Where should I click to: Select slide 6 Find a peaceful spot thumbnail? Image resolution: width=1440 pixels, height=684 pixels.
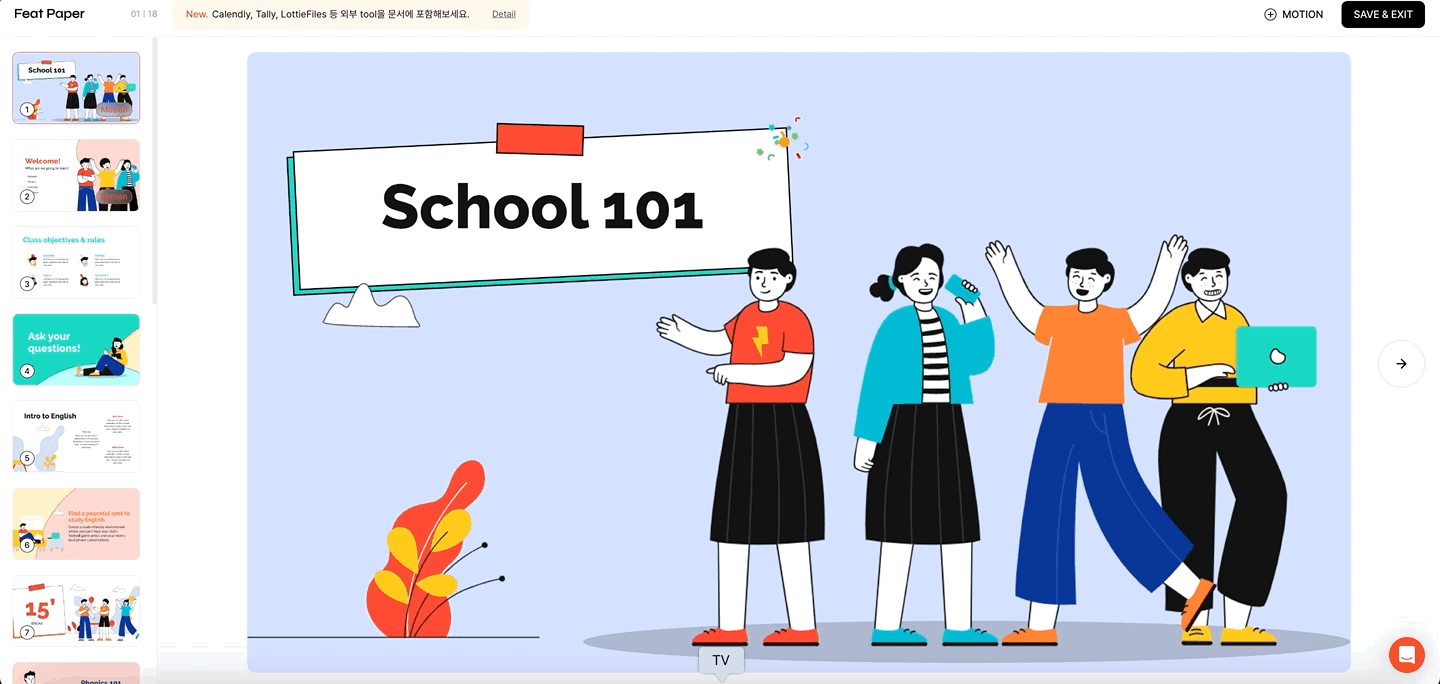76,524
